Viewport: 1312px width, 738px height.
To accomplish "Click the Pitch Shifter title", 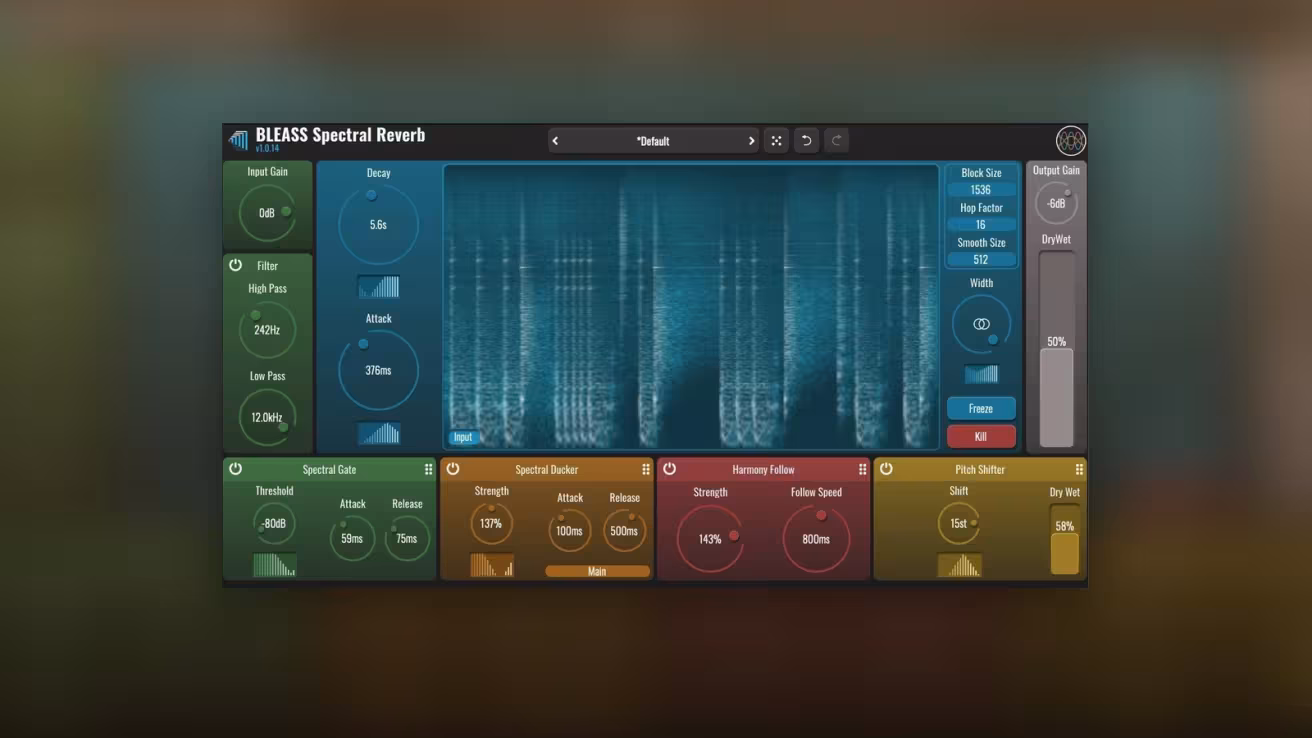I will point(980,469).
